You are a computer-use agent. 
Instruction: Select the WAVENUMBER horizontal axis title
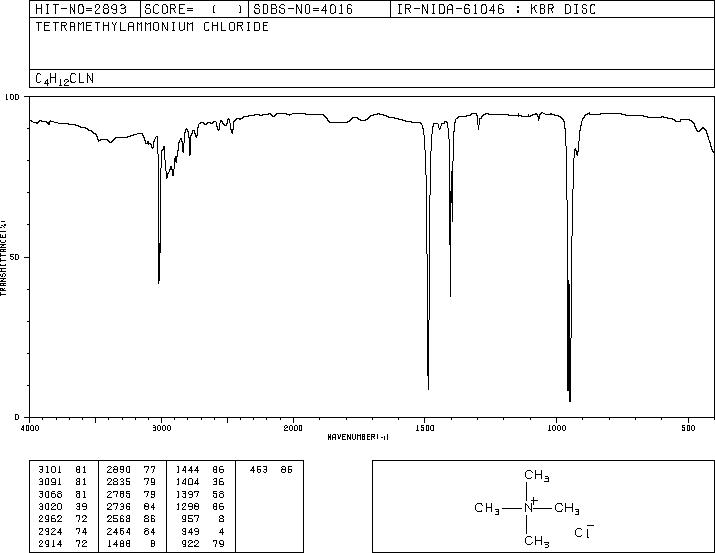click(x=358, y=437)
